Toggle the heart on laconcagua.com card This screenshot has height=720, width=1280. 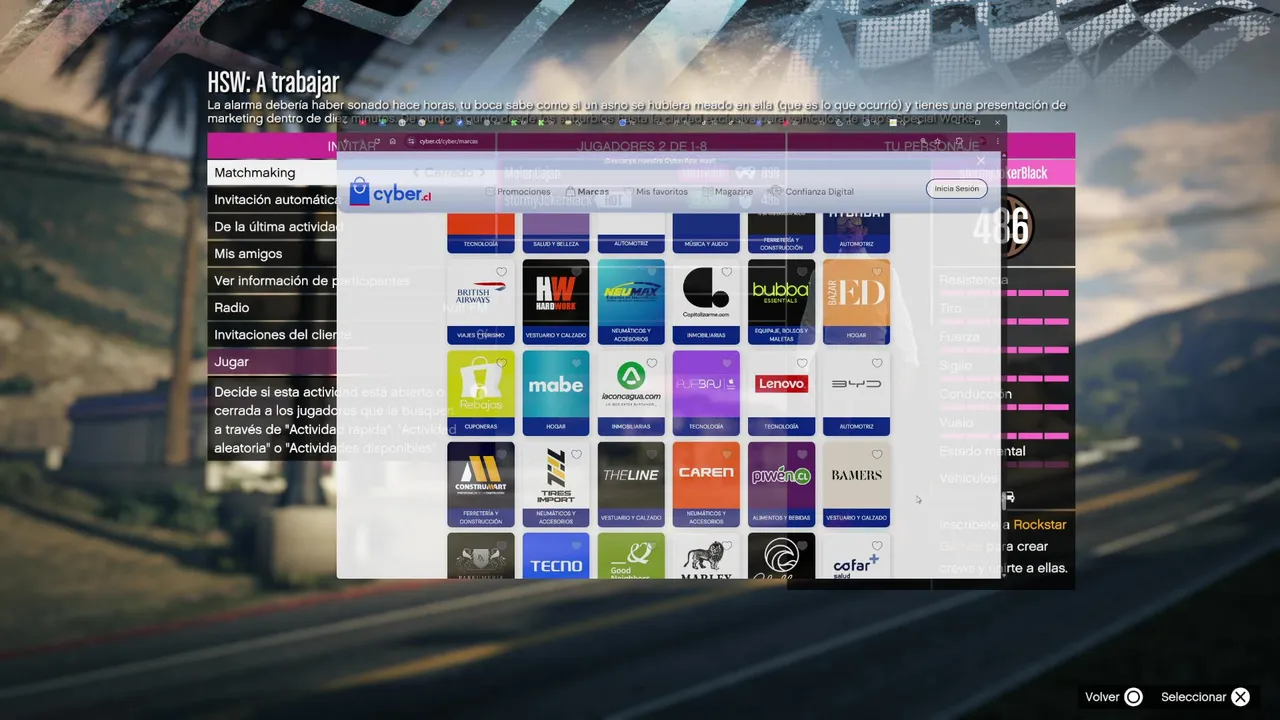652,363
